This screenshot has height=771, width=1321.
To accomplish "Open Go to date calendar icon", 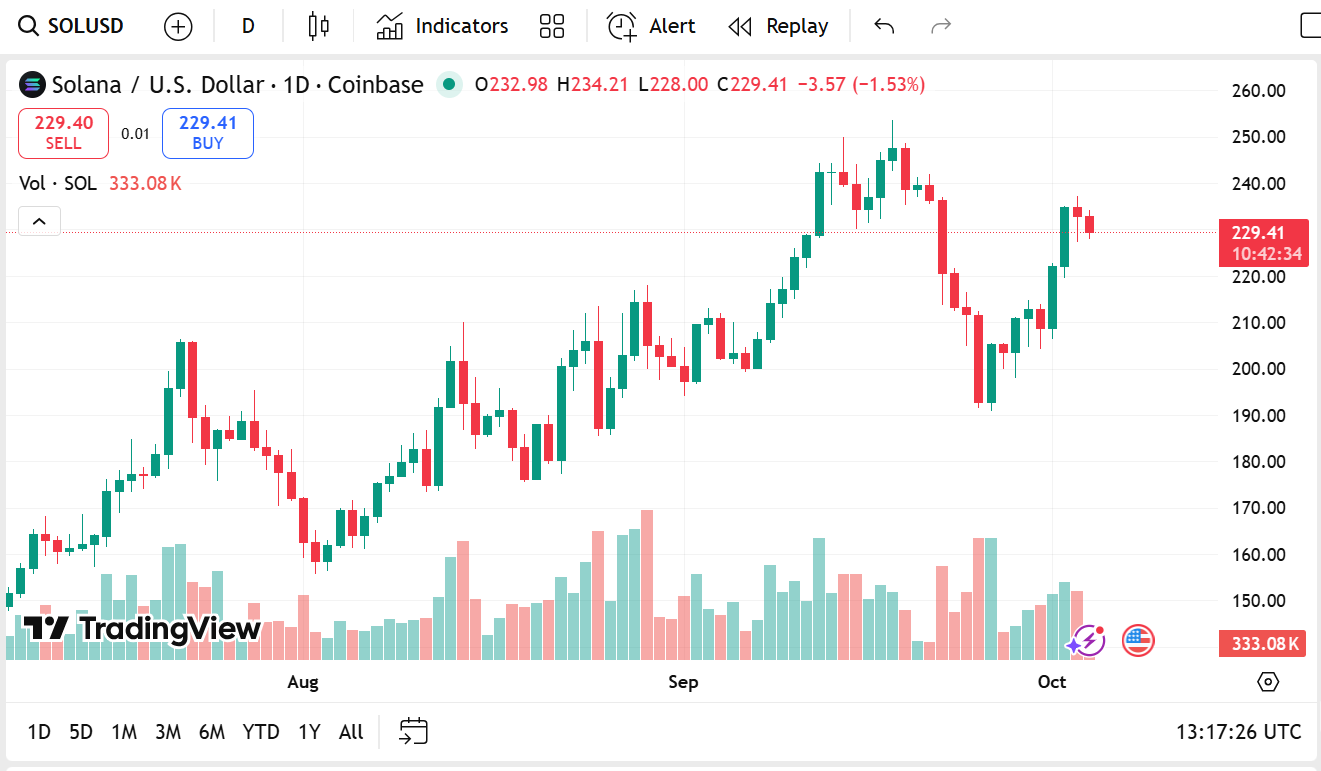I will coord(413,732).
